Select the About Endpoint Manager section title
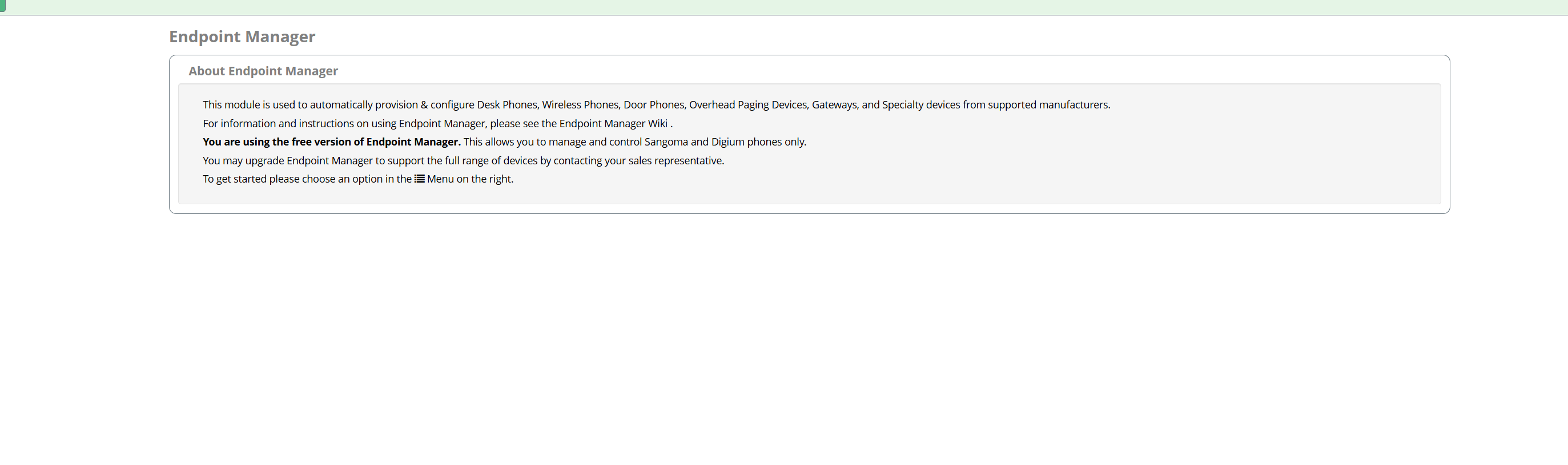The width and height of the screenshot is (1568, 465). (263, 71)
